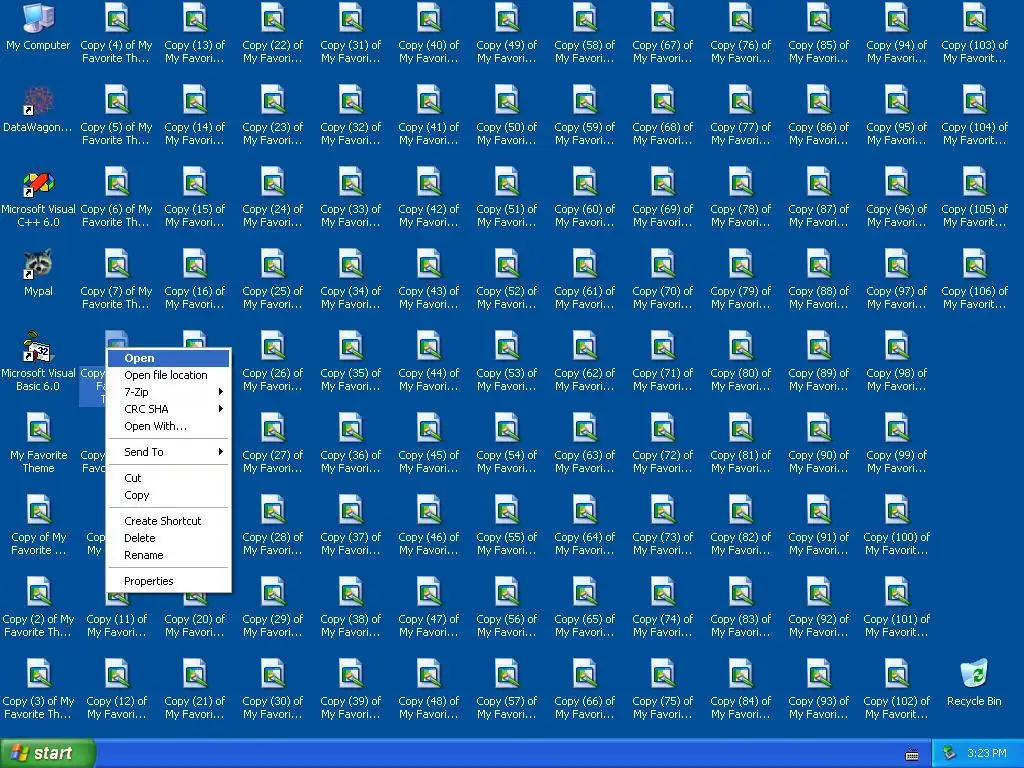The image size is (1024, 768).
Task: Open Properties from the context menu
Action: pyautogui.click(x=168, y=581)
